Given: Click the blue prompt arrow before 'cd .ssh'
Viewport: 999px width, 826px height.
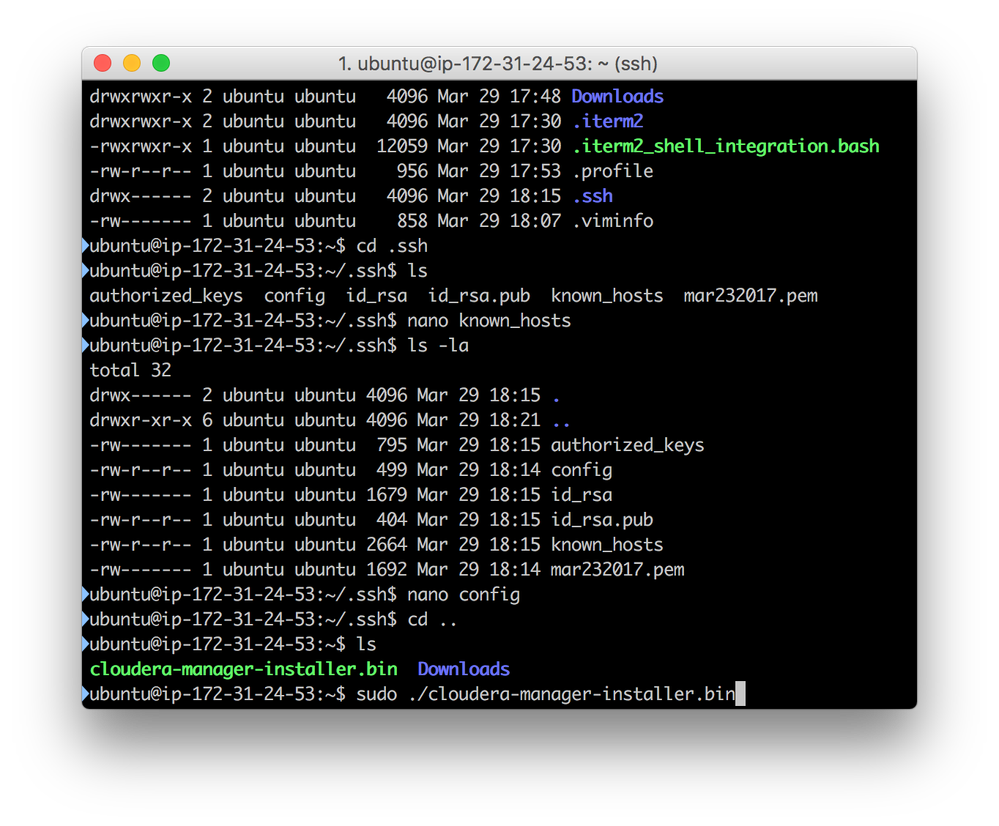Looking at the screenshot, I should 84,245.
